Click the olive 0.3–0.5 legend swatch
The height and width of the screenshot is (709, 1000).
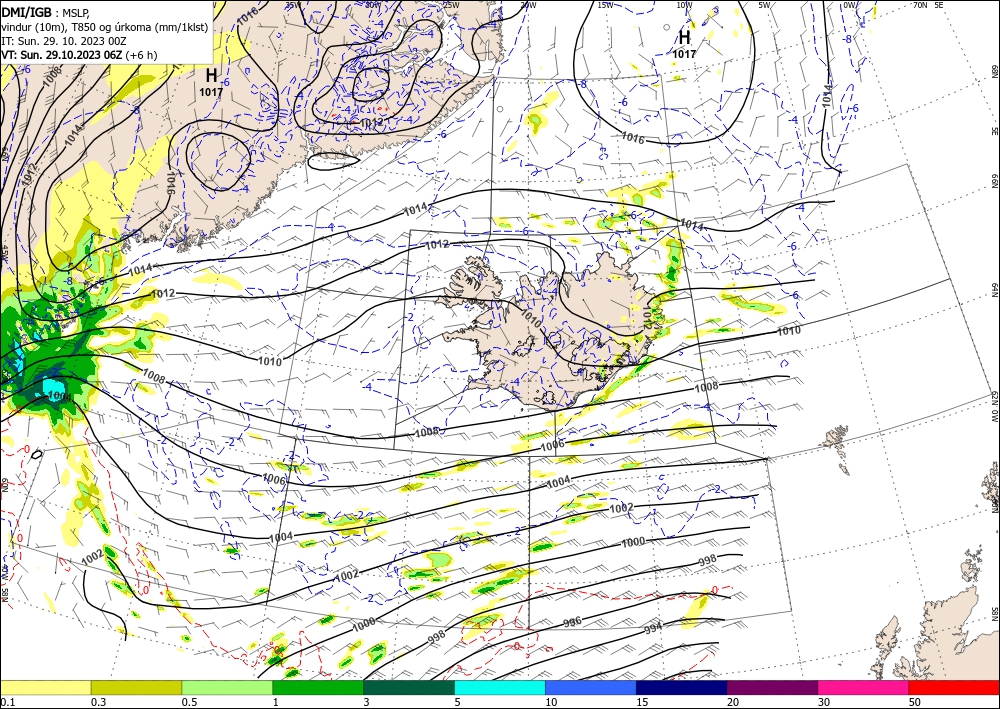pos(136,687)
